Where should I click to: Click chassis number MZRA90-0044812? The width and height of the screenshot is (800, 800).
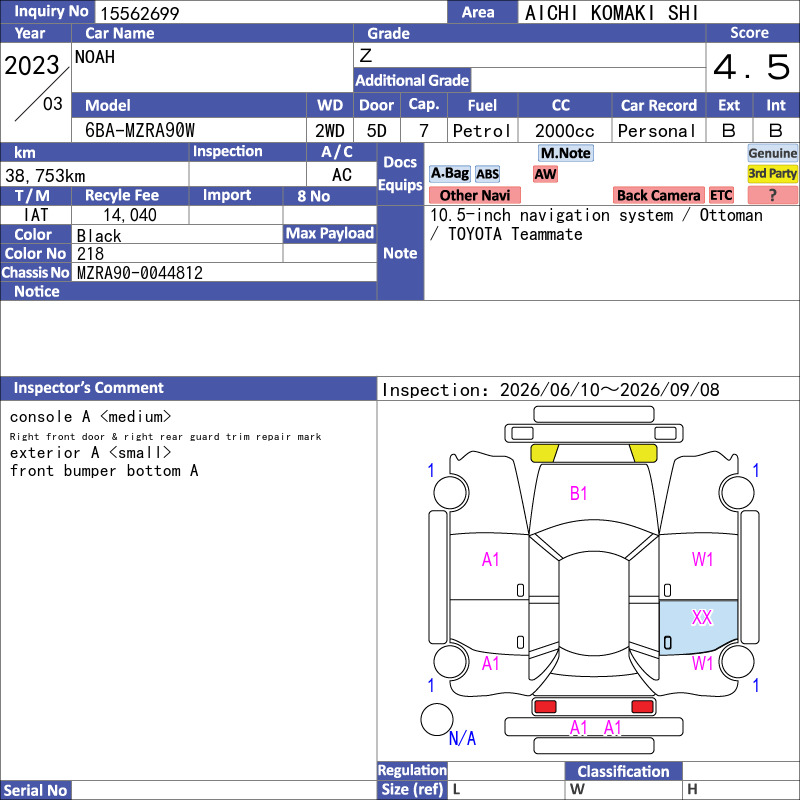[140, 272]
